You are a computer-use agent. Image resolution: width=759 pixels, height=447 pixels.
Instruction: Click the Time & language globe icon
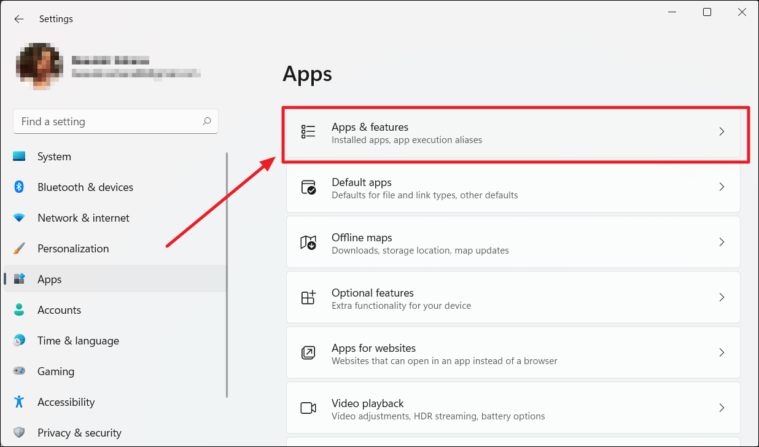coord(19,340)
